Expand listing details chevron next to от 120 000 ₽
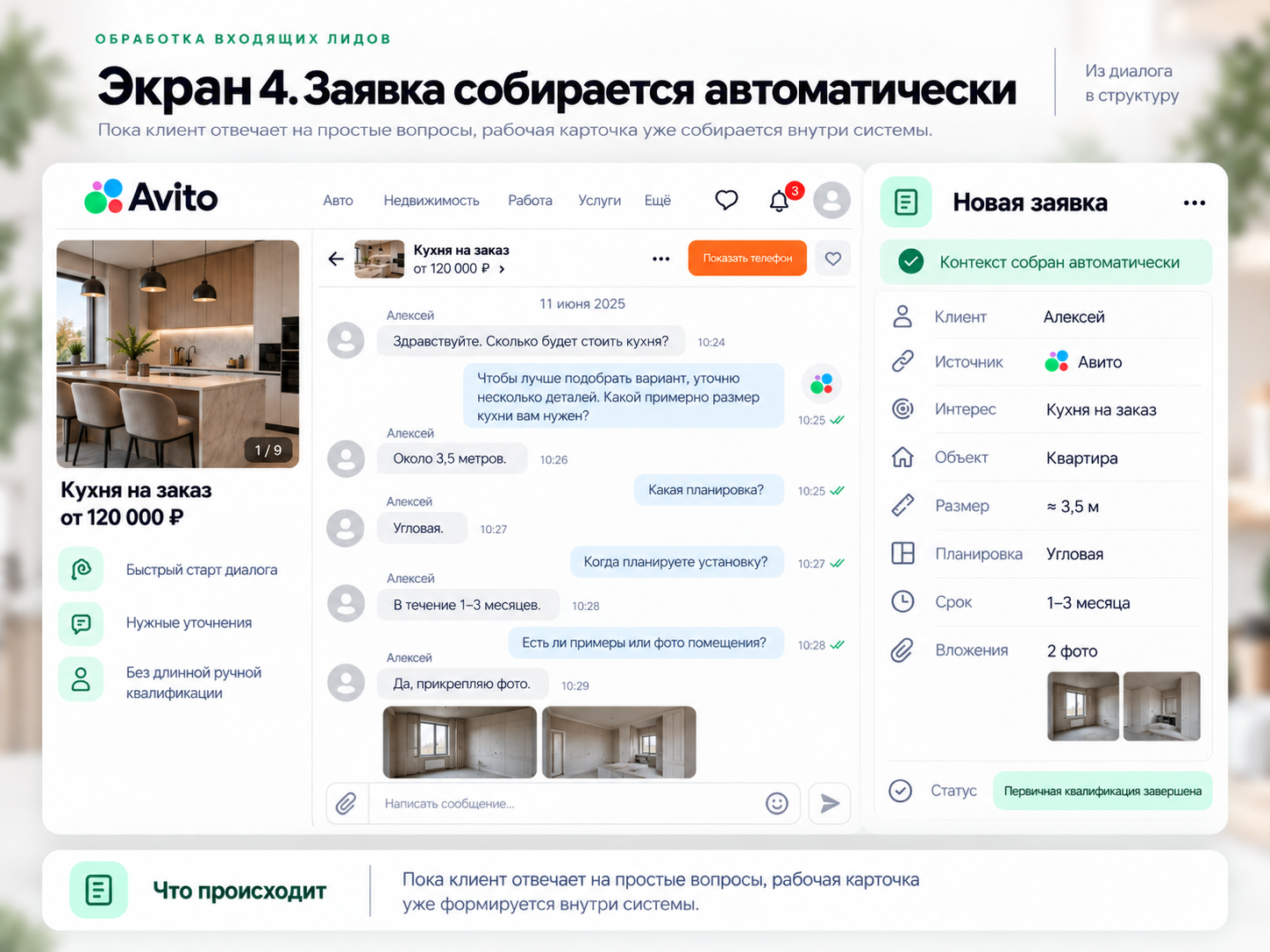1270x952 pixels. 502,269
